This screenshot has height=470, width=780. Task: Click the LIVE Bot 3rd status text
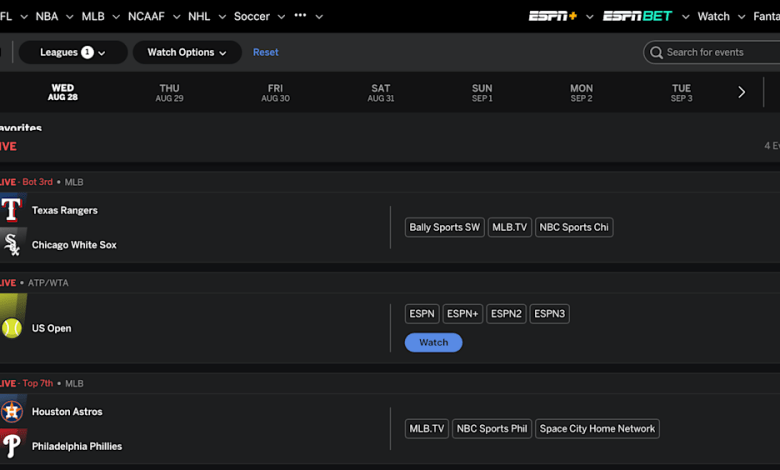click(x=26, y=182)
